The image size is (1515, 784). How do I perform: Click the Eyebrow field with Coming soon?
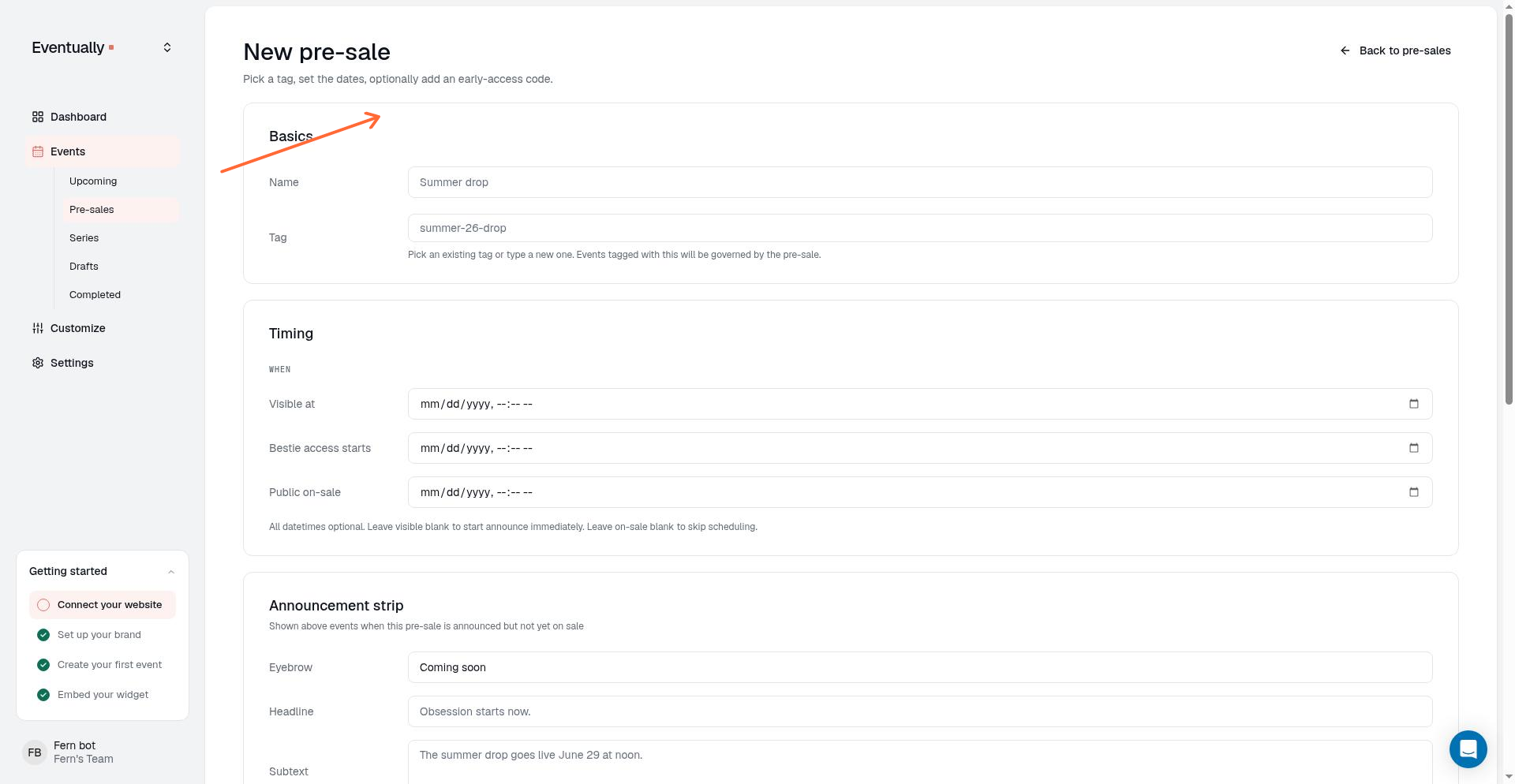point(920,667)
